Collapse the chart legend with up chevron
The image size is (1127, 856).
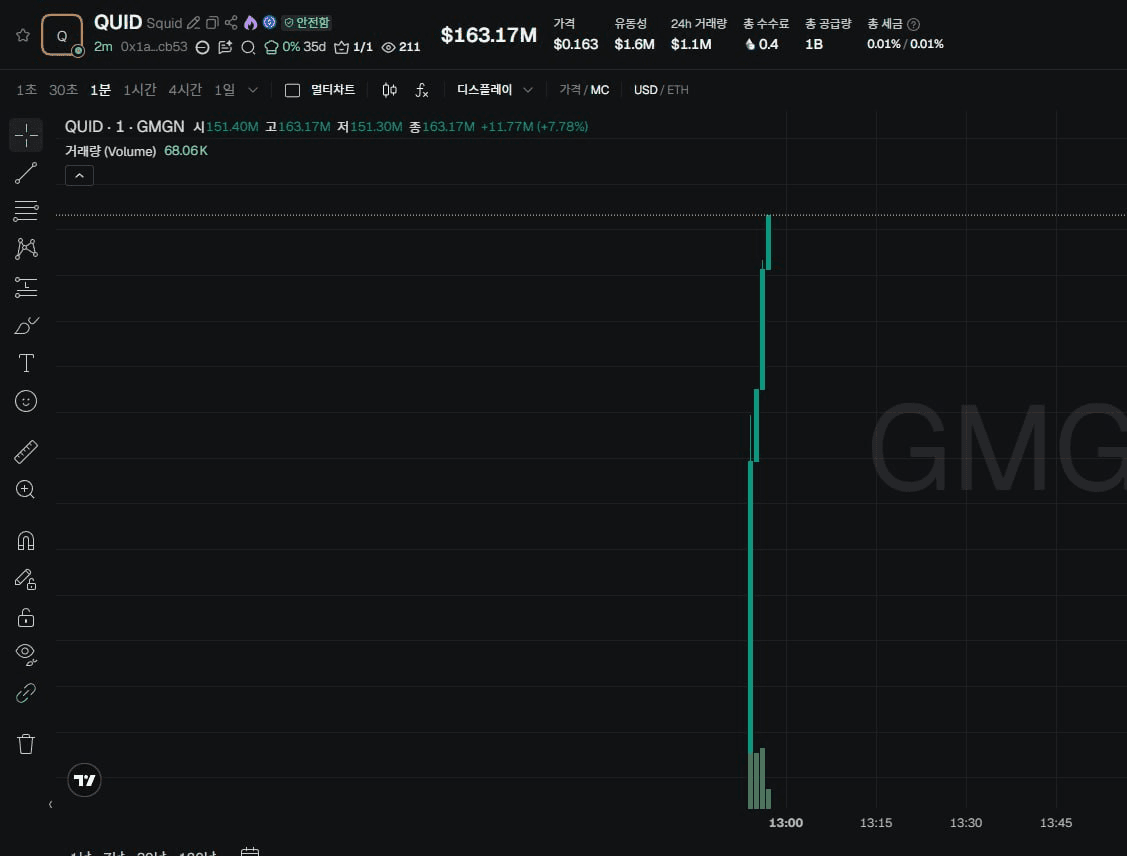79,175
